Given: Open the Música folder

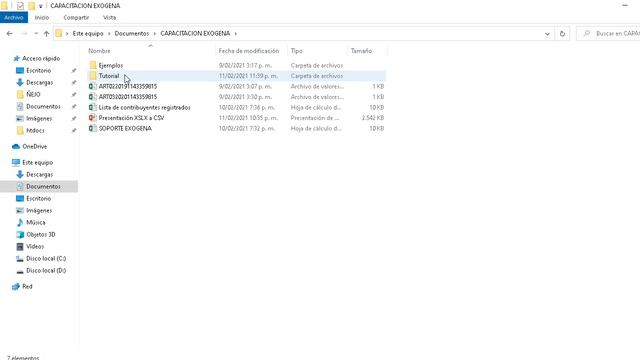Looking at the screenshot, I should tap(36, 222).
